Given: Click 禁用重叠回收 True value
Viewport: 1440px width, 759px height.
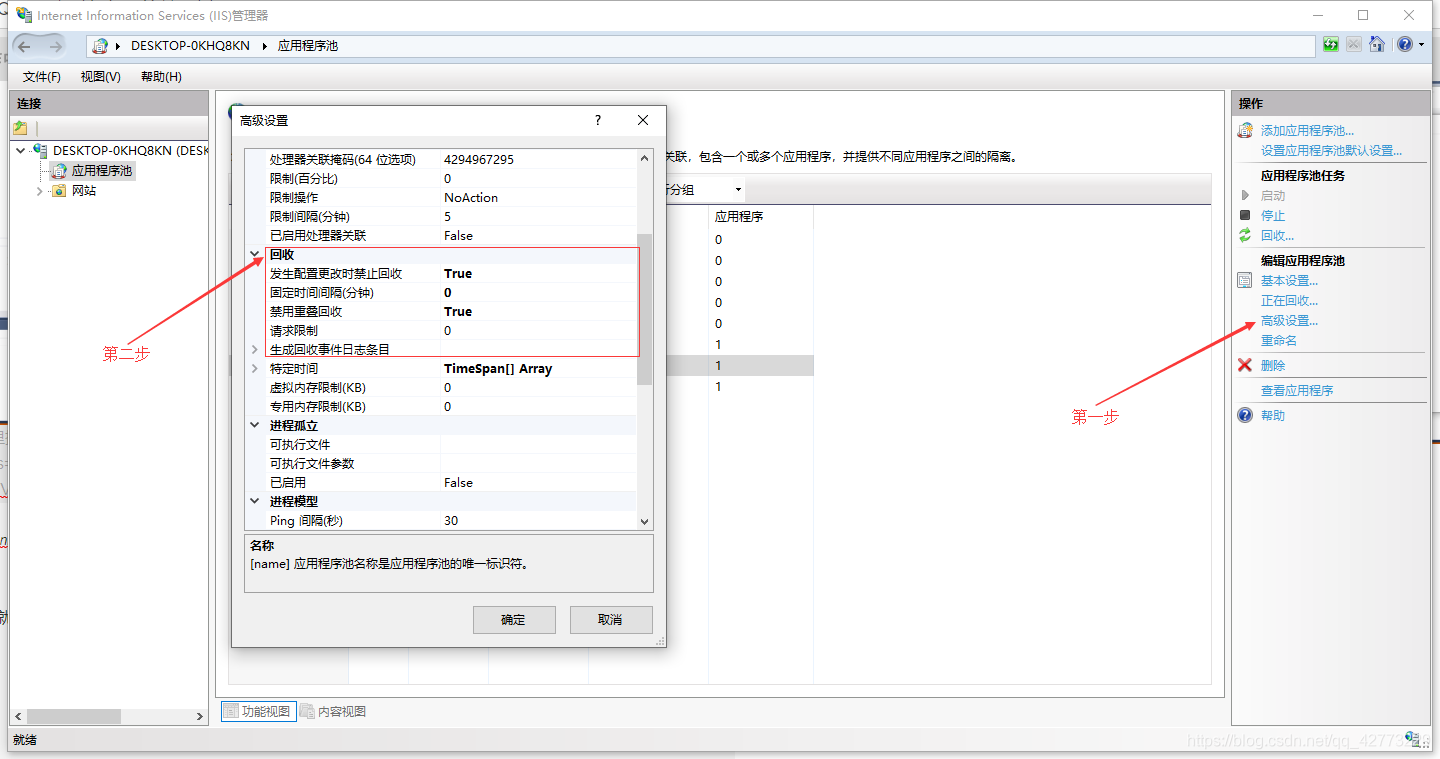Looking at the screenshot, I should [x=538, y=312].
